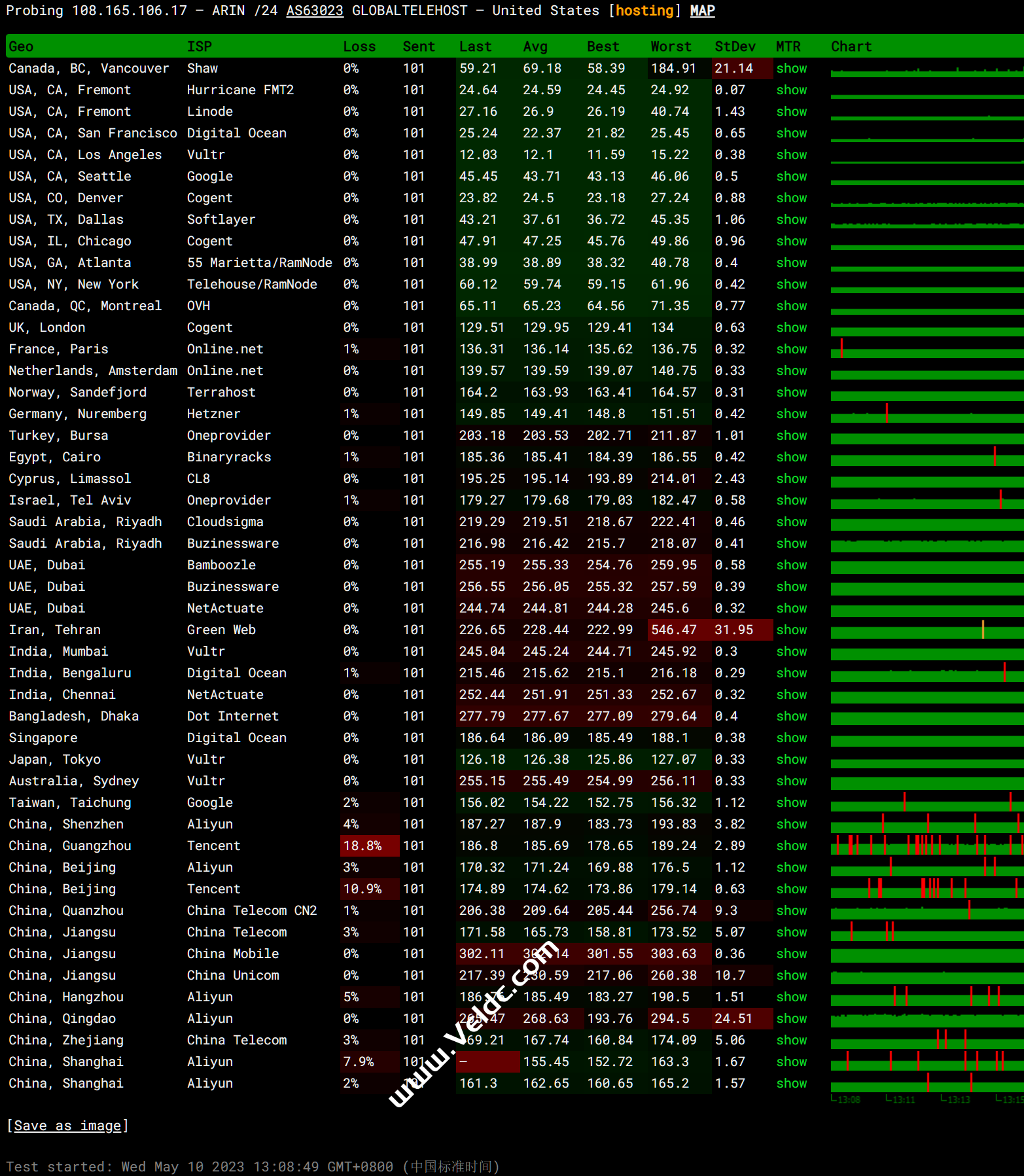Show MTR for Seattle Google row

(791, 176)
